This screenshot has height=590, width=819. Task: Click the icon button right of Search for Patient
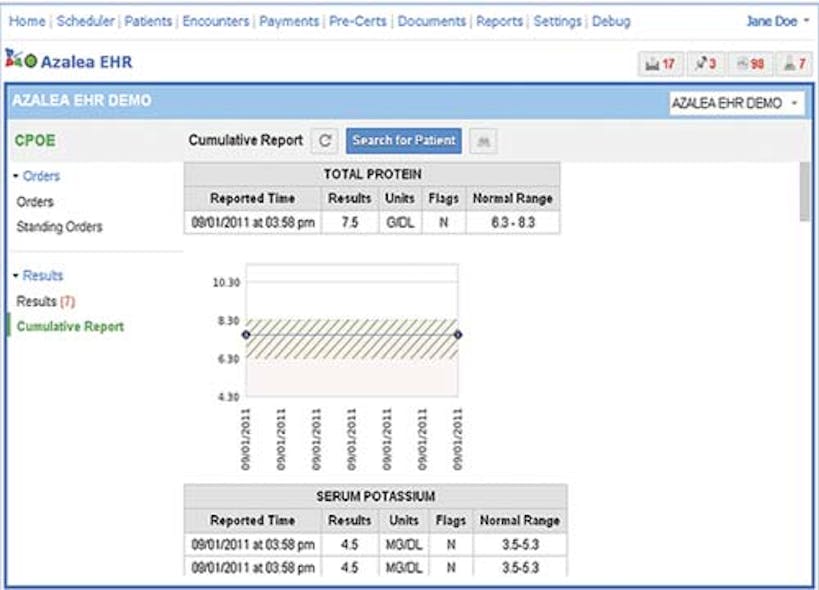click(x=484, y=141)
